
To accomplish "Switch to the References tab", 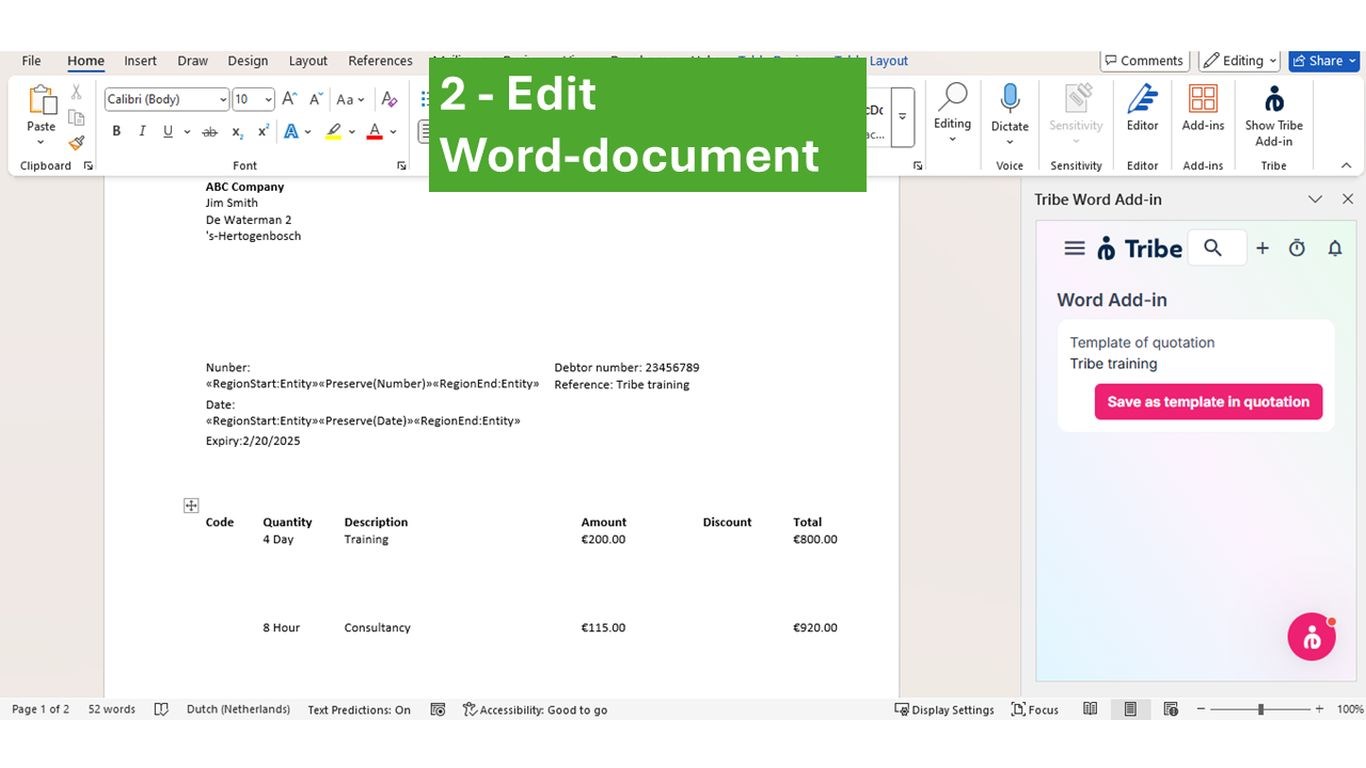I will [380, 61].
